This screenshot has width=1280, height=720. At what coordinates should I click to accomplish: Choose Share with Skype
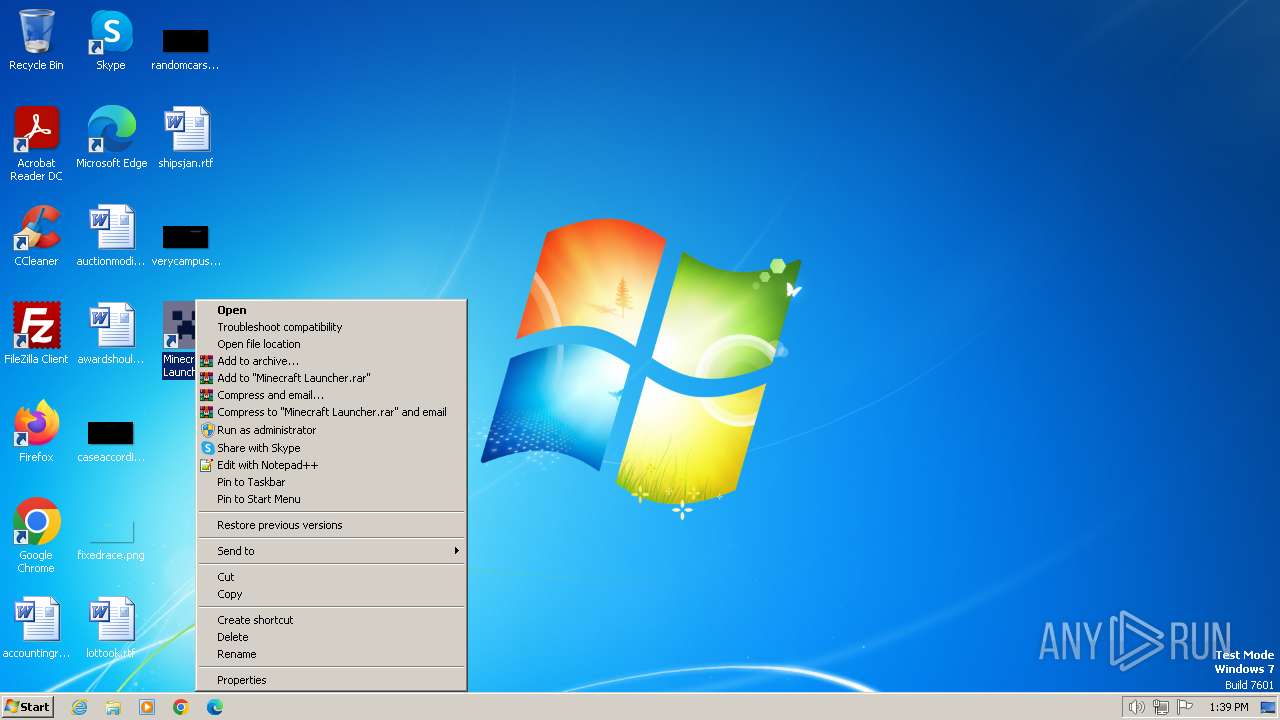(x=331, y=448)
